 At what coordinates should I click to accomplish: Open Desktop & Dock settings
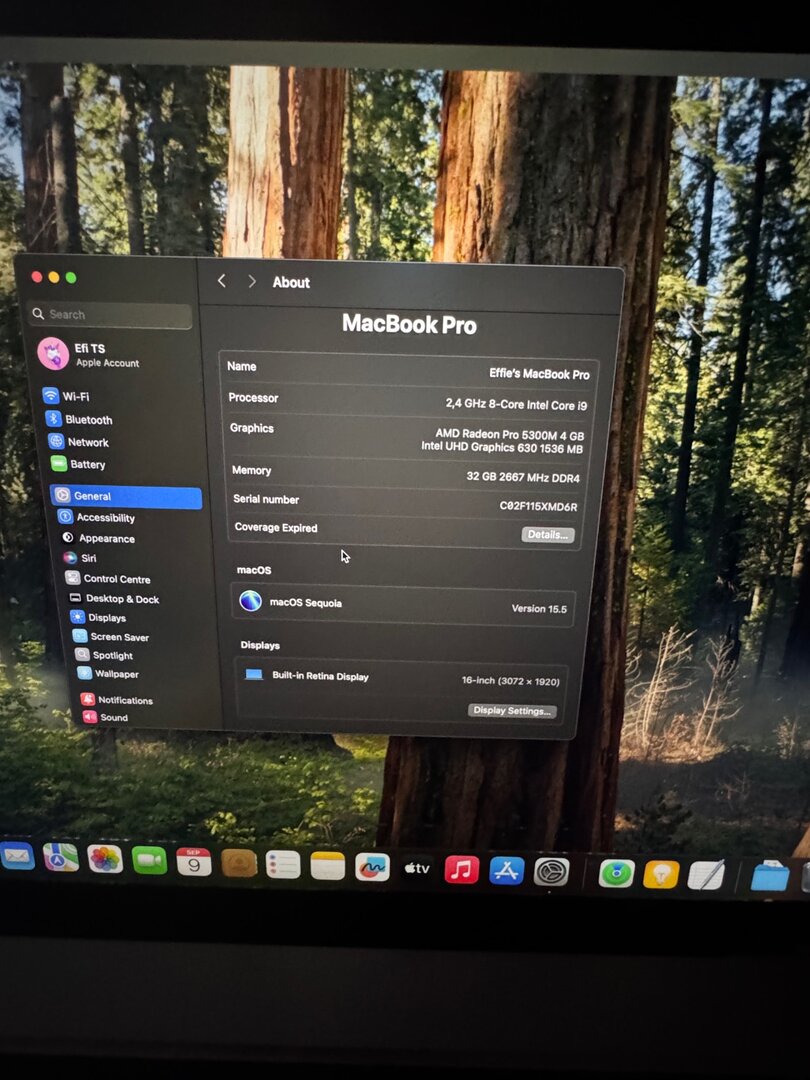coord(114,599)
